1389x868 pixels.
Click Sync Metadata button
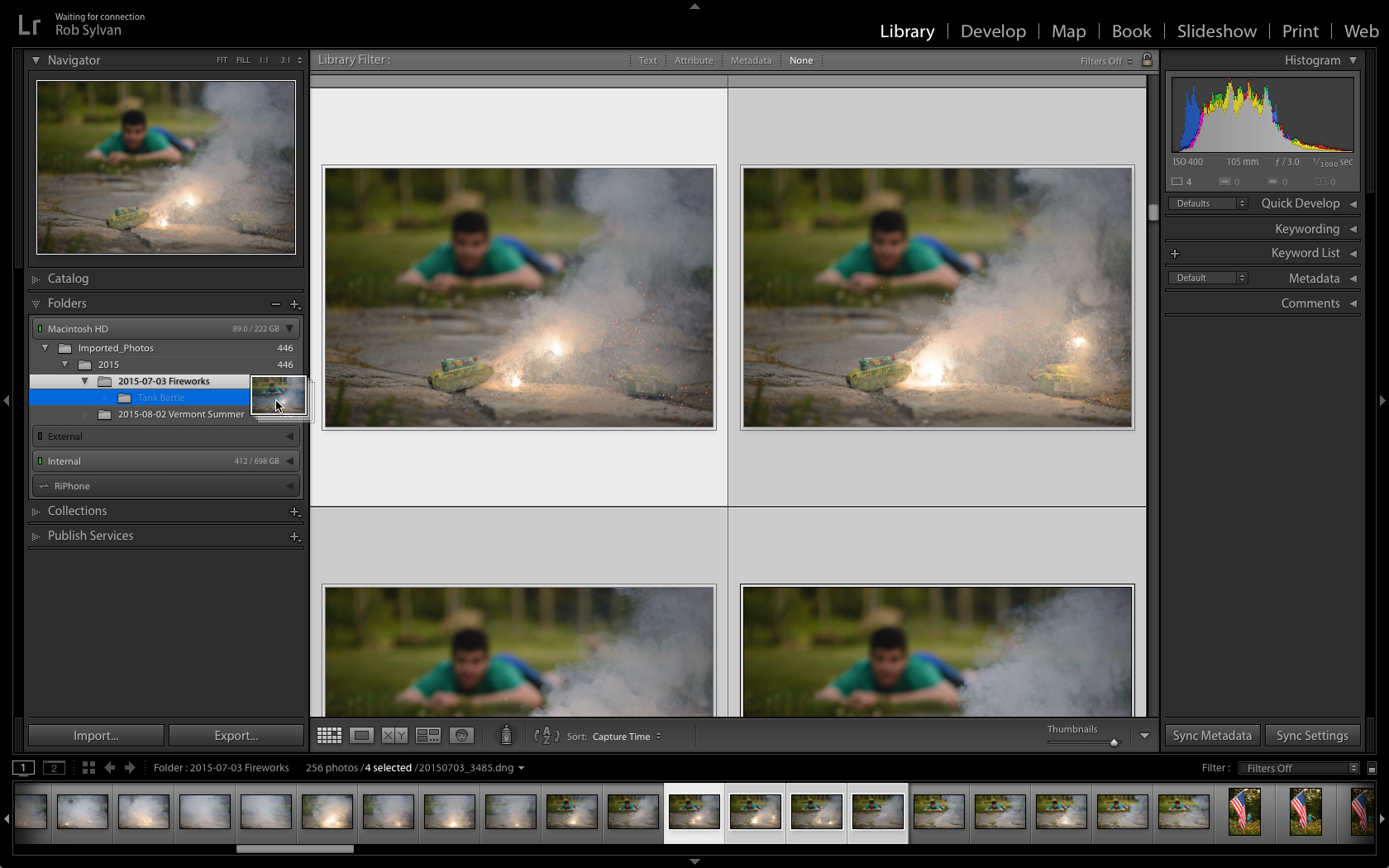(x=1212, y=736)
